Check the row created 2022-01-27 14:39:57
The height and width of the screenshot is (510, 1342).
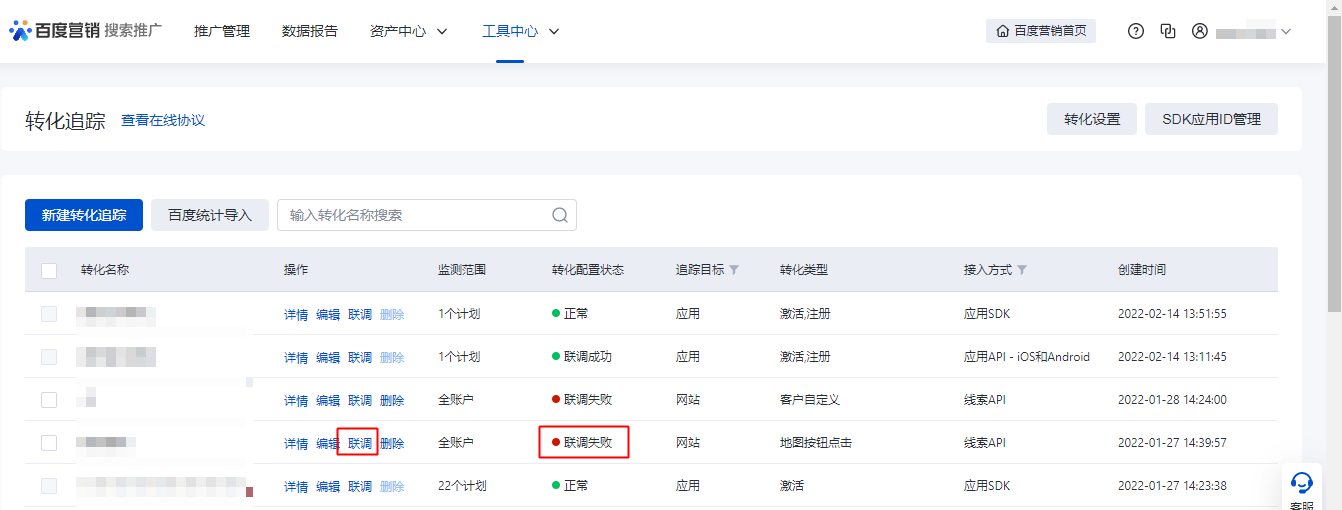tap(49, 443)
